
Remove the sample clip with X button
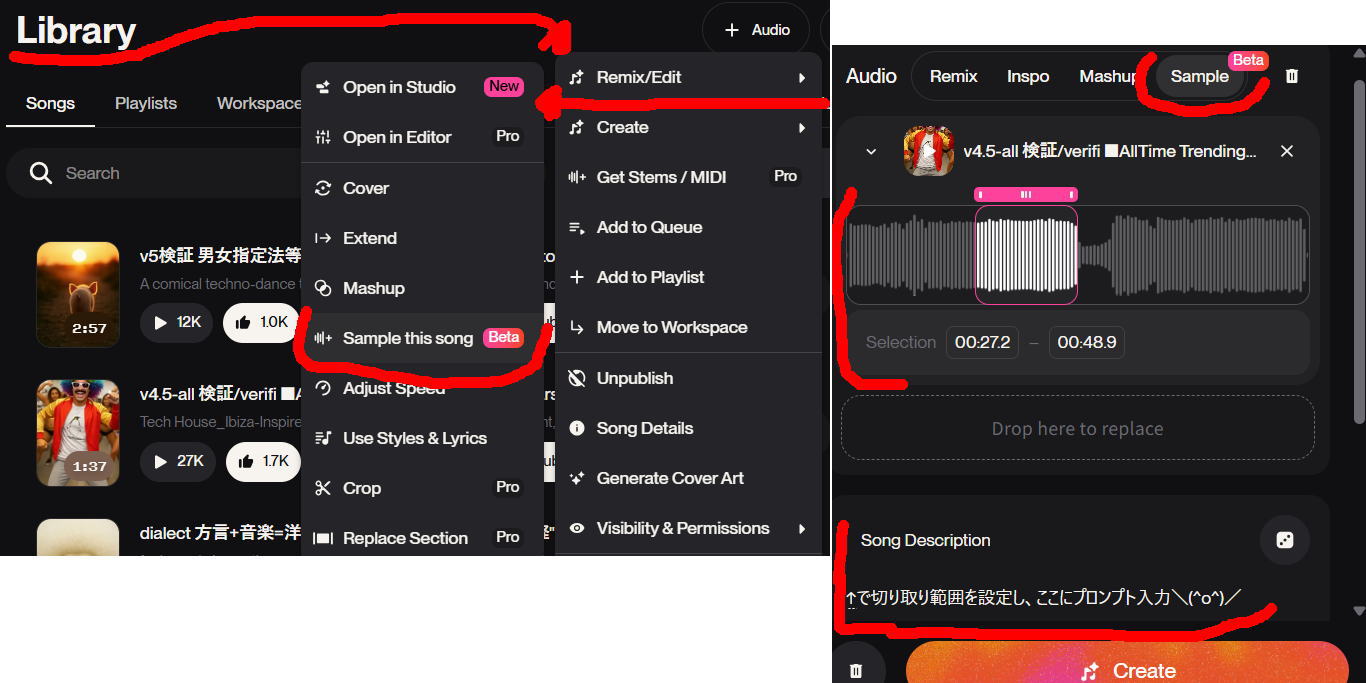(x=1287, y=151)
